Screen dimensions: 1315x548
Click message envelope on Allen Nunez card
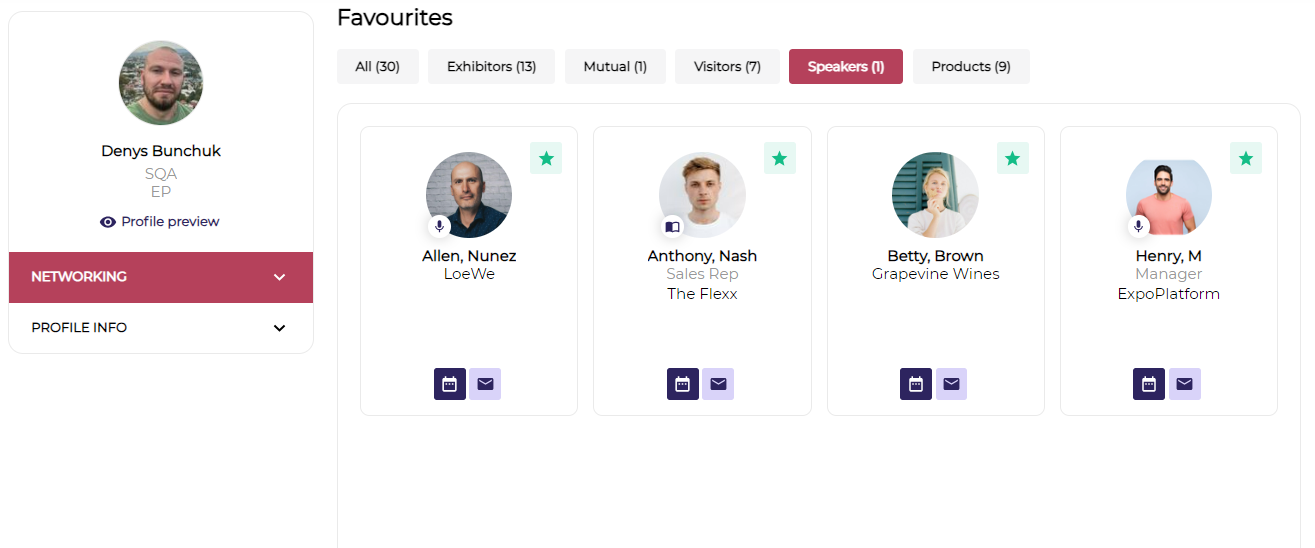(485, 384)
